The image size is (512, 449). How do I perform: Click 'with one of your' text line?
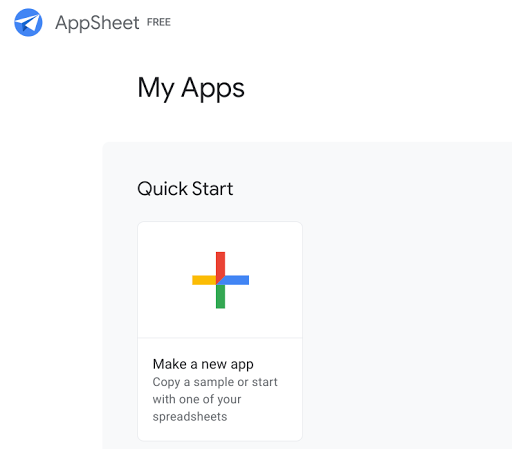click(197, 399)
